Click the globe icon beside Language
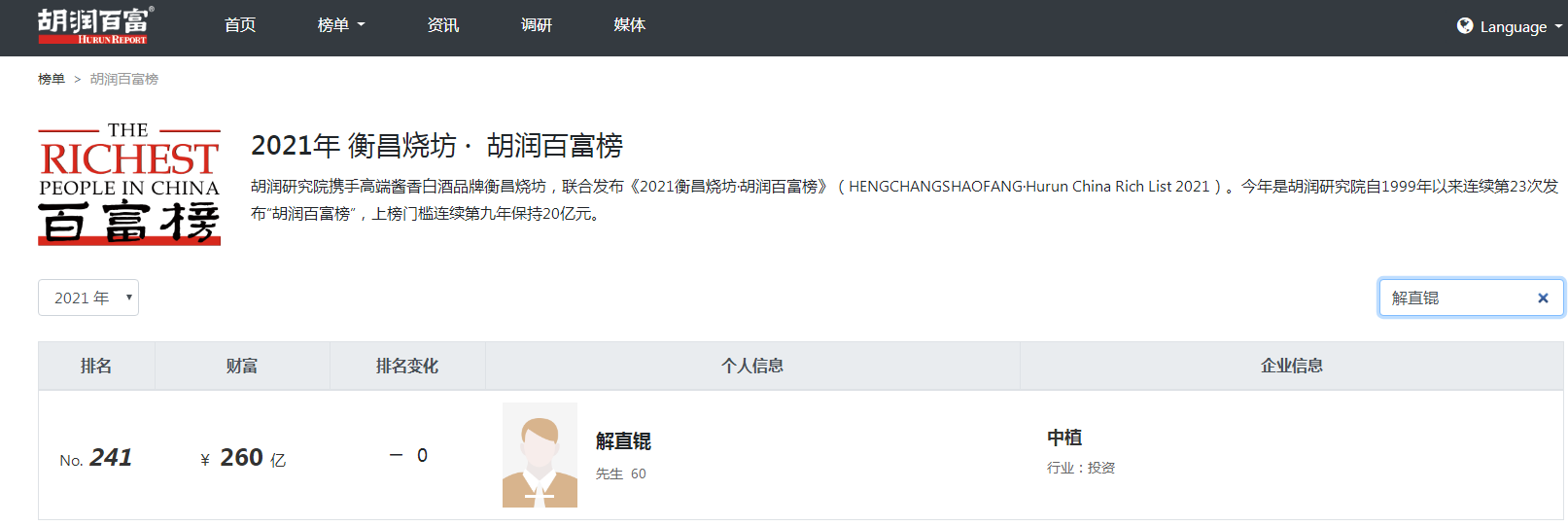This screenshot has width=1568, height=526. 1464,26
